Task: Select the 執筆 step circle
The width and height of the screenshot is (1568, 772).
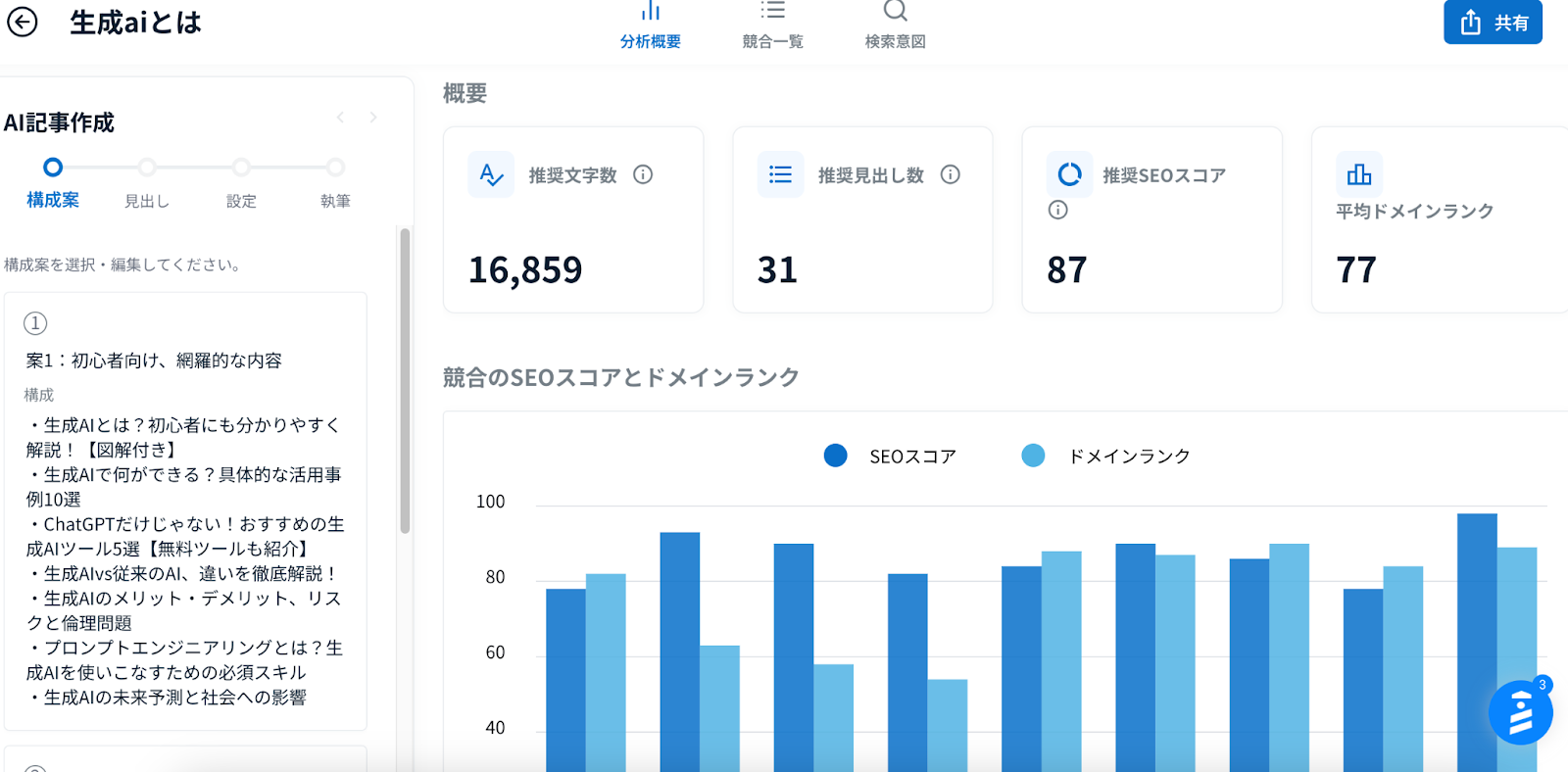Action: (x=335, y=168)
